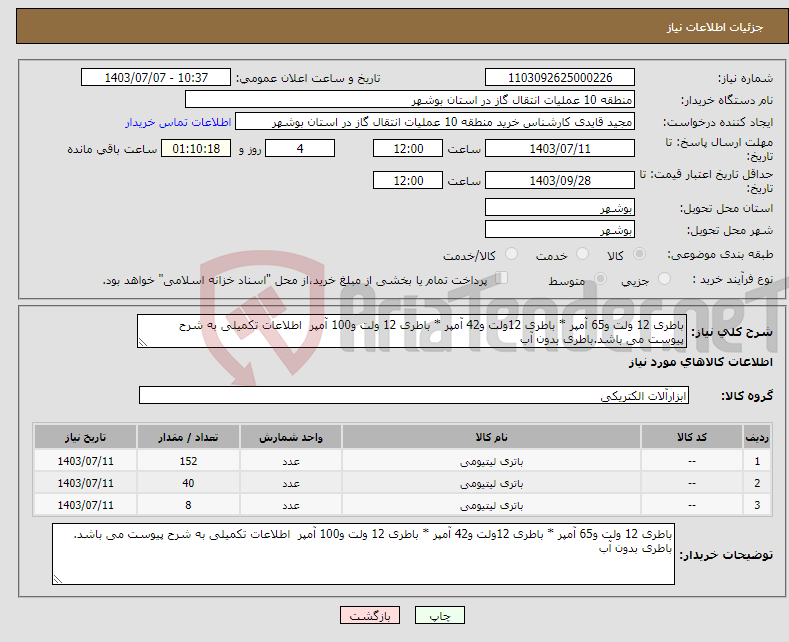Select the خدمت radio button
This screenshot has width=789, height=642.
[x=582, y=254]
